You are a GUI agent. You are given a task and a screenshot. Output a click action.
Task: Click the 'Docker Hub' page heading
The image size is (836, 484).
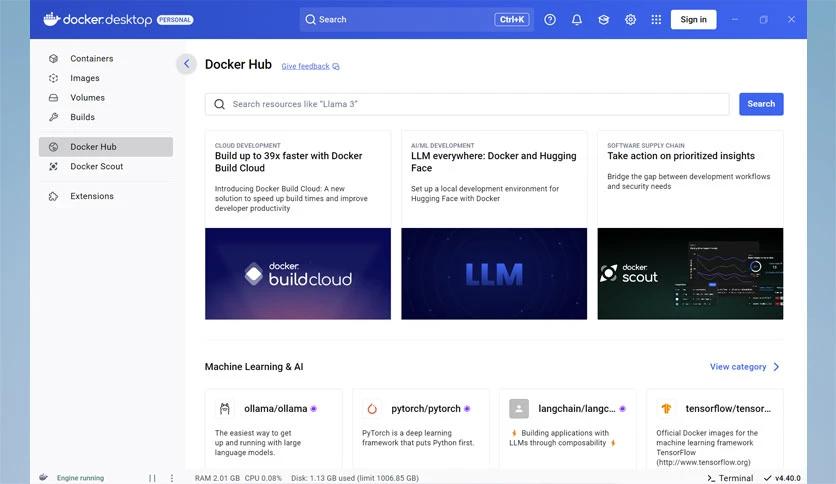point(238,64)
